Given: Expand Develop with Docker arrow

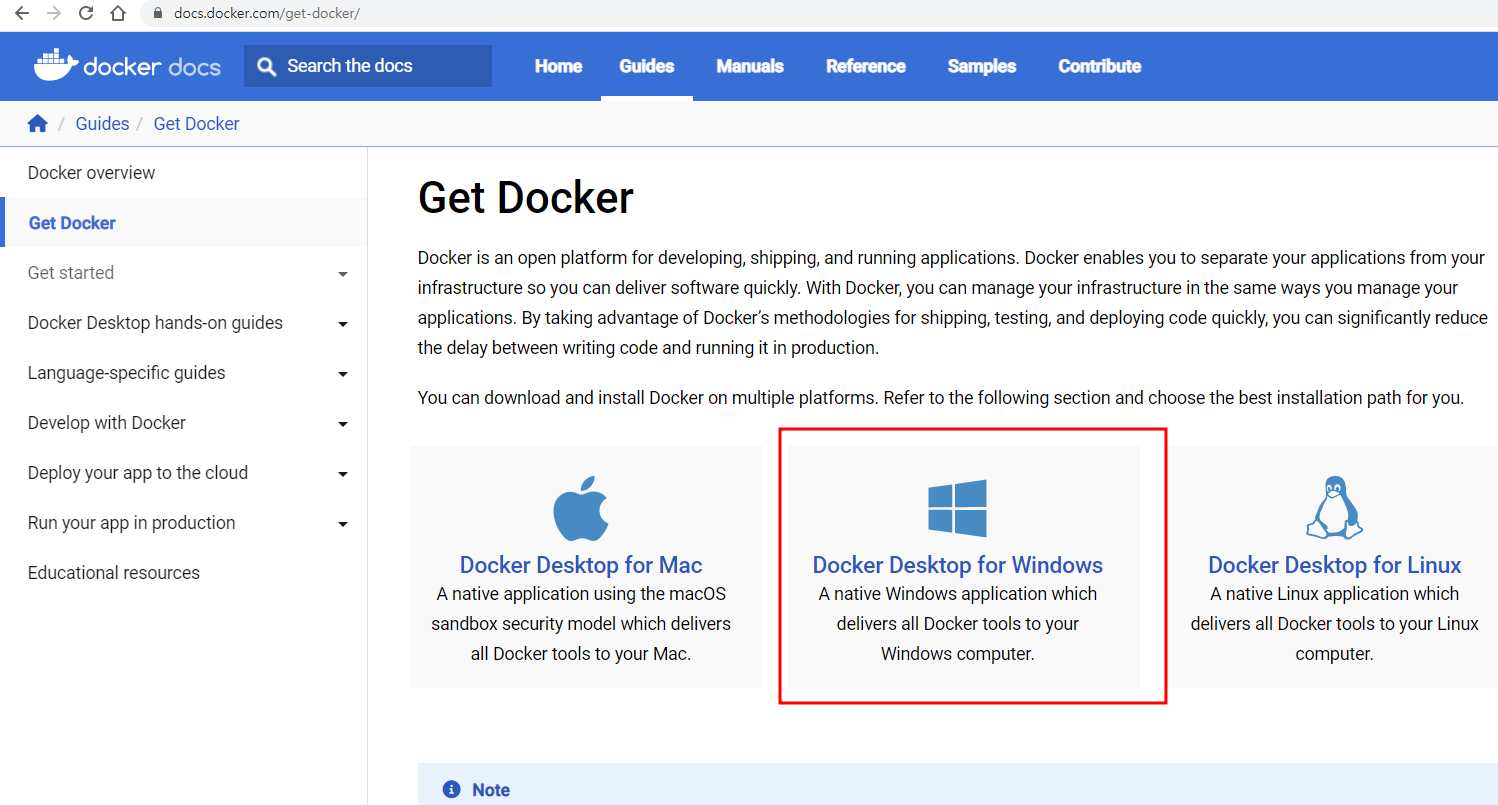Looking at the screenshot, I should [x=343, y=424].
